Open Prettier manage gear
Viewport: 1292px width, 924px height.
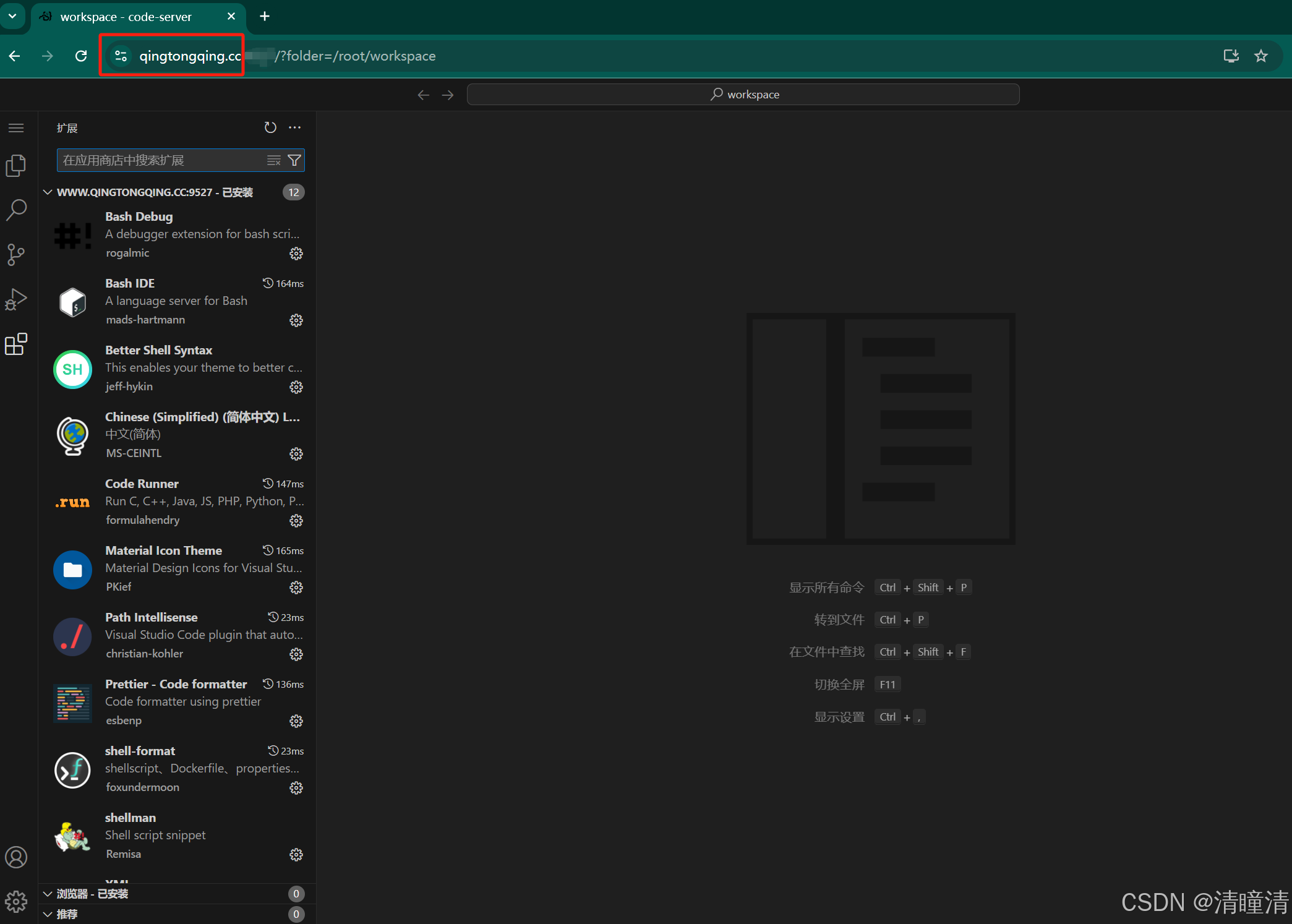(296, 721)
